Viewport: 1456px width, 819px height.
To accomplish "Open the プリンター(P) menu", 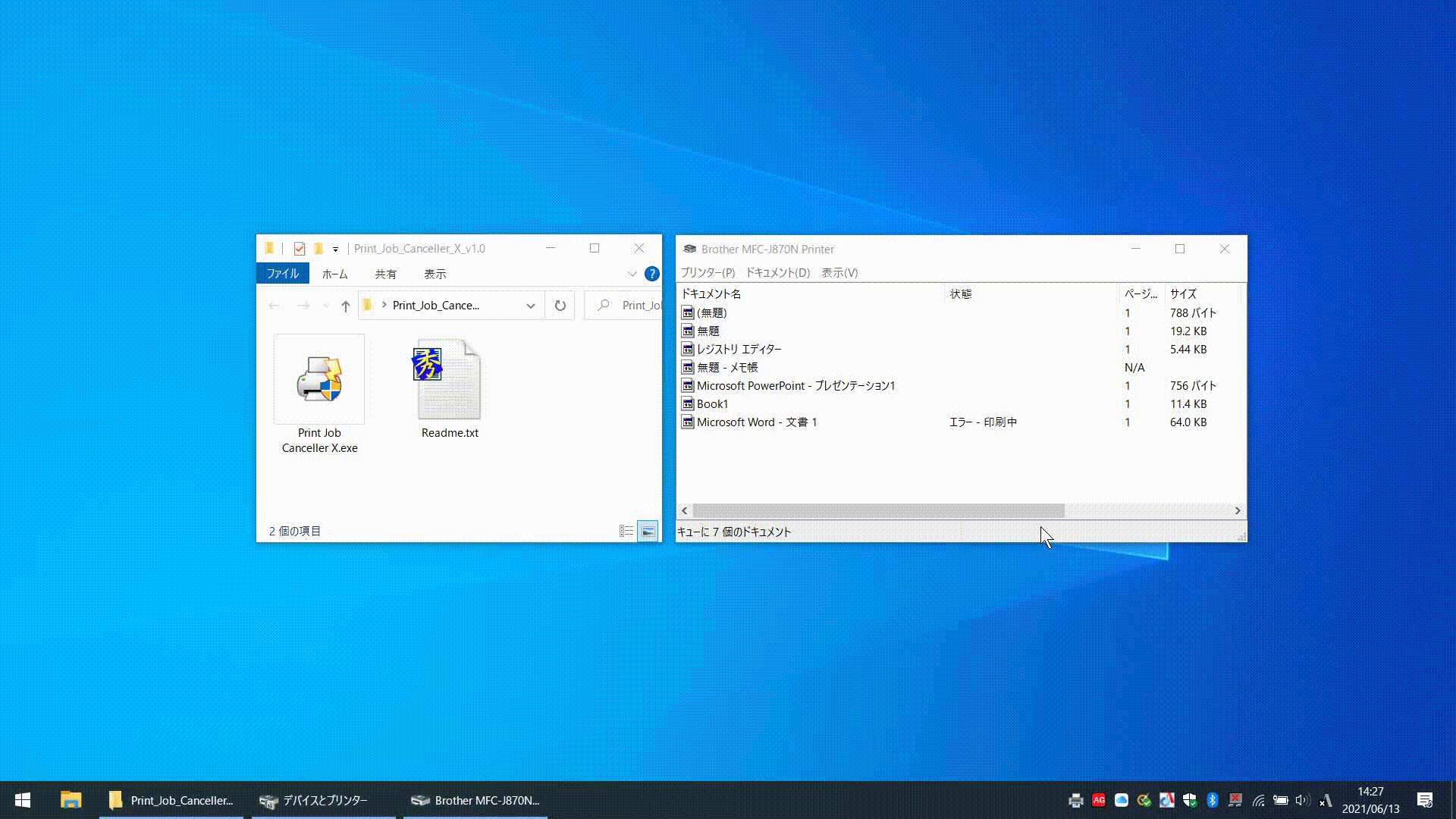I will [708, 273].
